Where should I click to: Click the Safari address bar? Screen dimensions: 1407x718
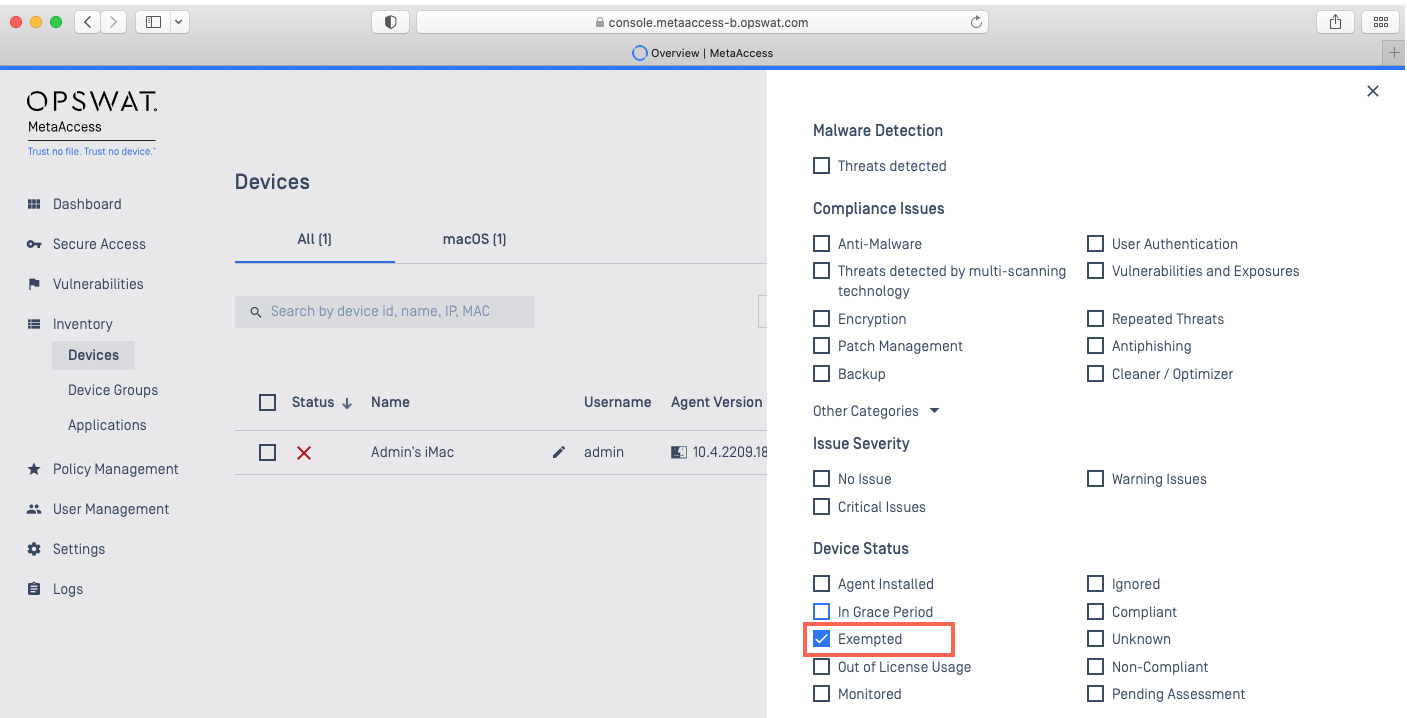(x=702, y=22)
